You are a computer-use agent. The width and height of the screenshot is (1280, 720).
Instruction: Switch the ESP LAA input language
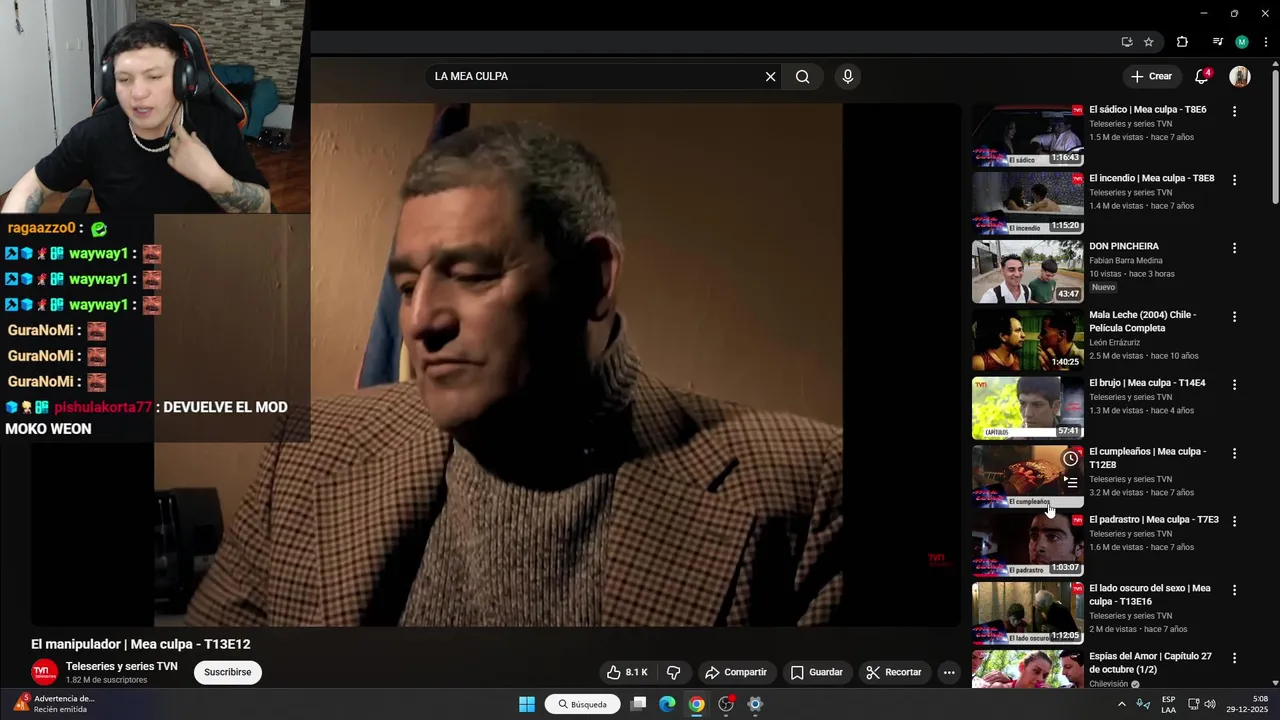pos(1168,704)
